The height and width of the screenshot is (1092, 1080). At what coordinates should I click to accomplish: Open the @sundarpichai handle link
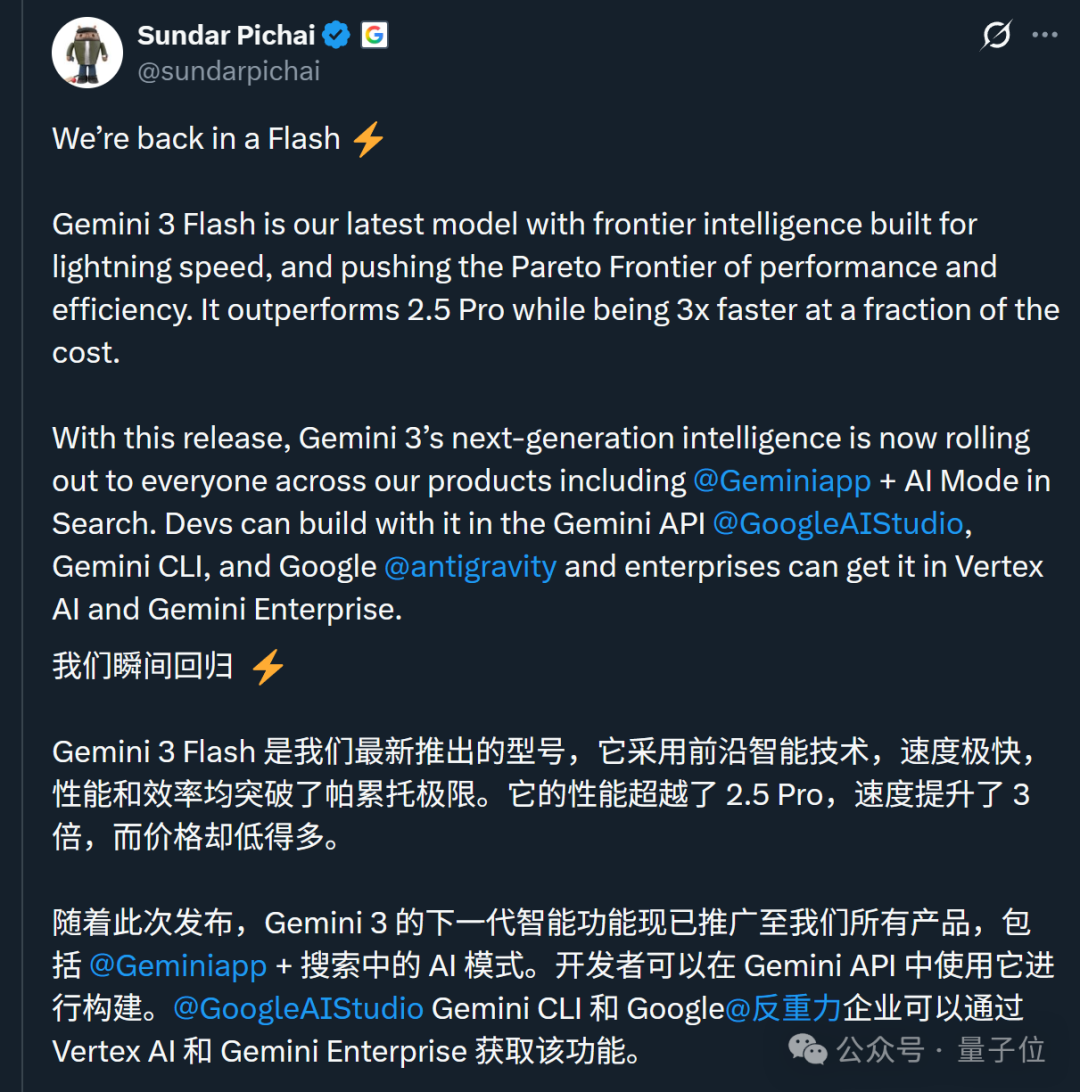(228, 72)
